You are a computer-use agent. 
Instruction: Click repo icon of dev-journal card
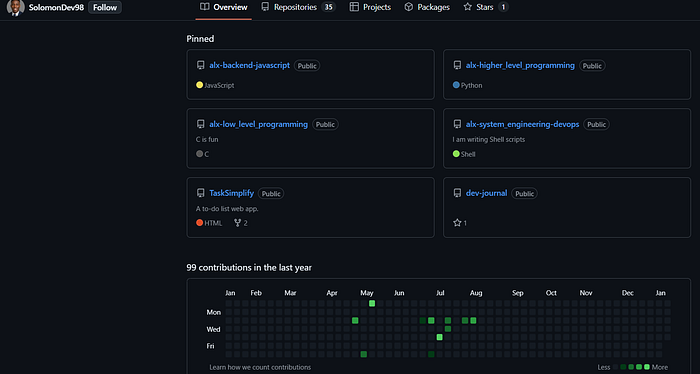457,193
